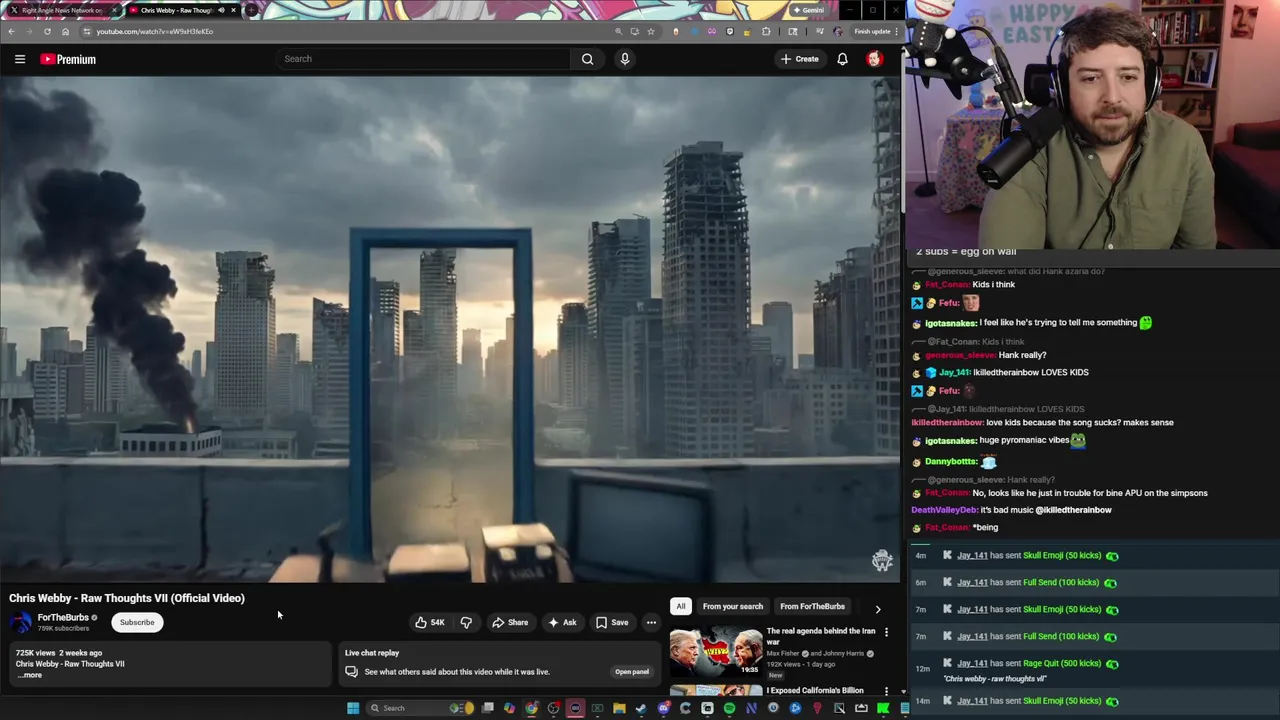Click the ForTheBurbs channel avatar
Image resolution: width=1280 pixels, height=720 pixels.
tap(20, 622)
